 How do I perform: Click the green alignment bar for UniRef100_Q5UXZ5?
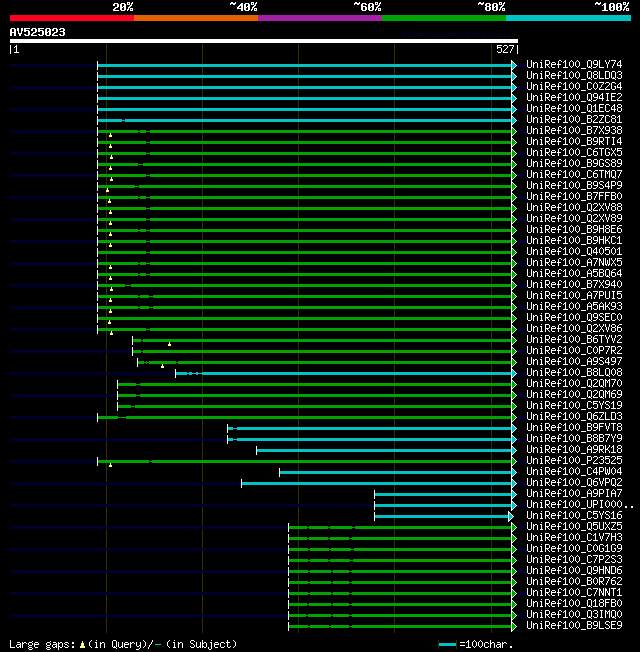click(x=400, y=527)
